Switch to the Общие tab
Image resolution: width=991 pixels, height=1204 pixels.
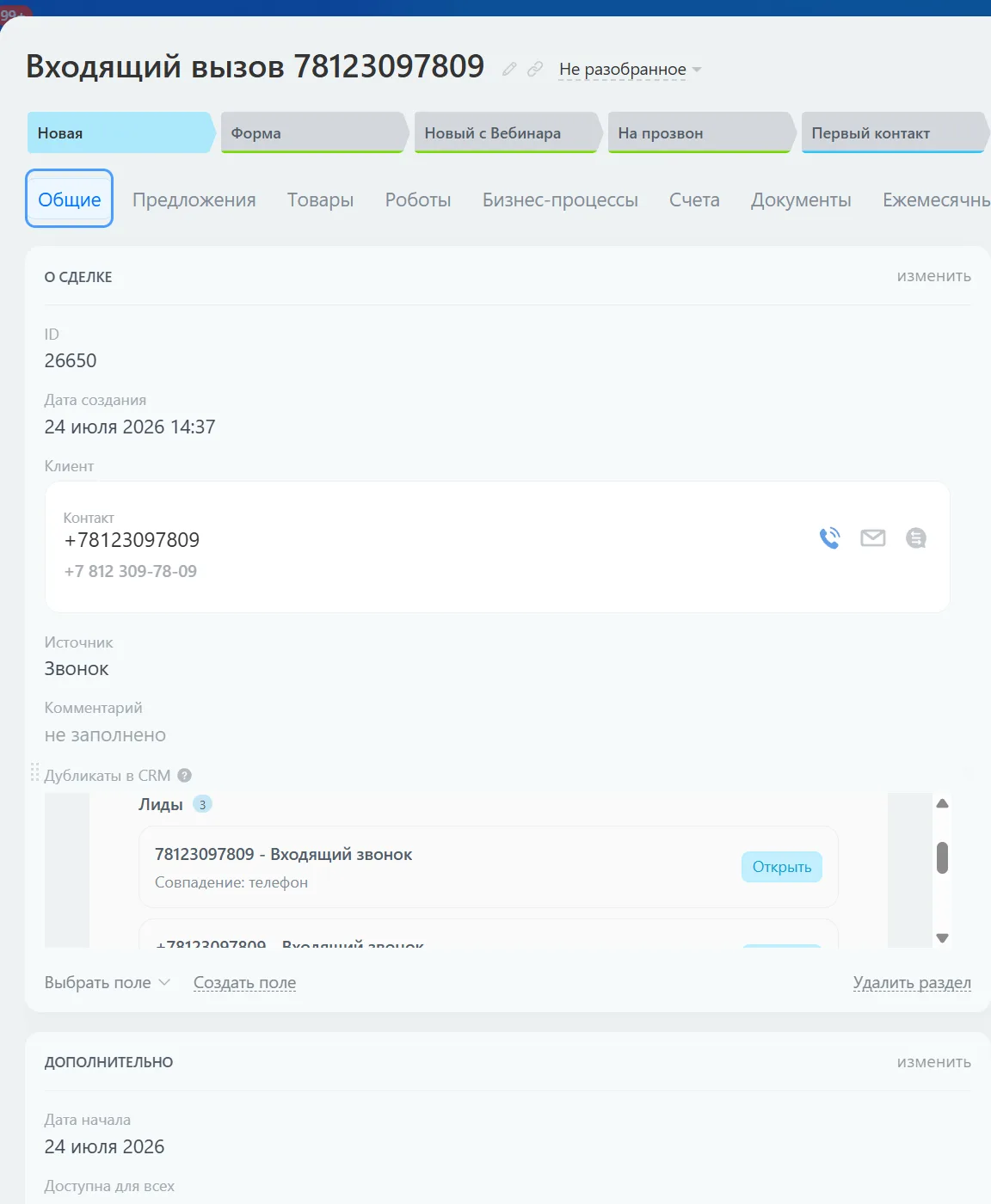(x=70, y=200)
